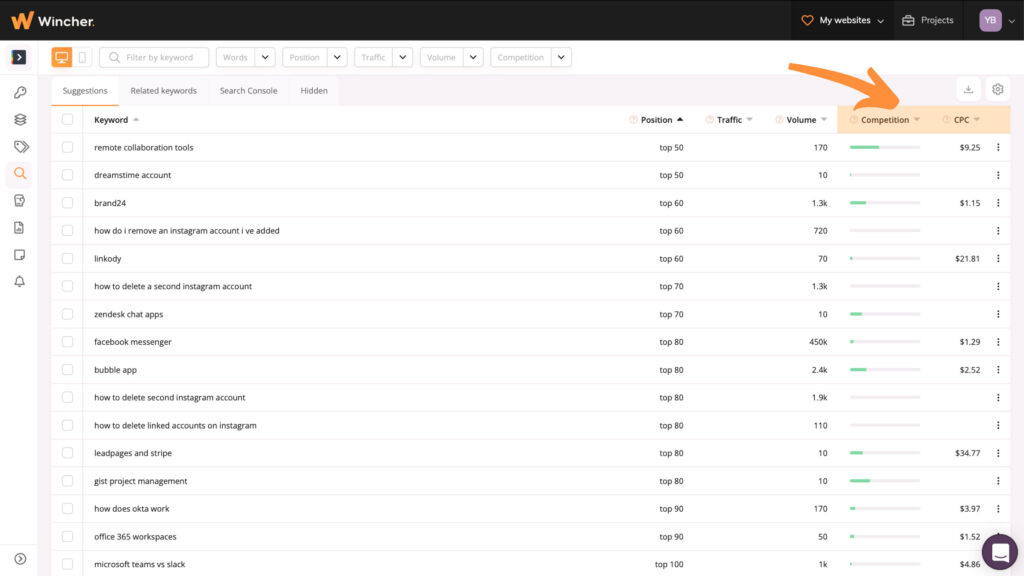The width and height of the screenshot is (1024, 576).
Task: Check the zendesk chat apps row
Action: [67, 314]
